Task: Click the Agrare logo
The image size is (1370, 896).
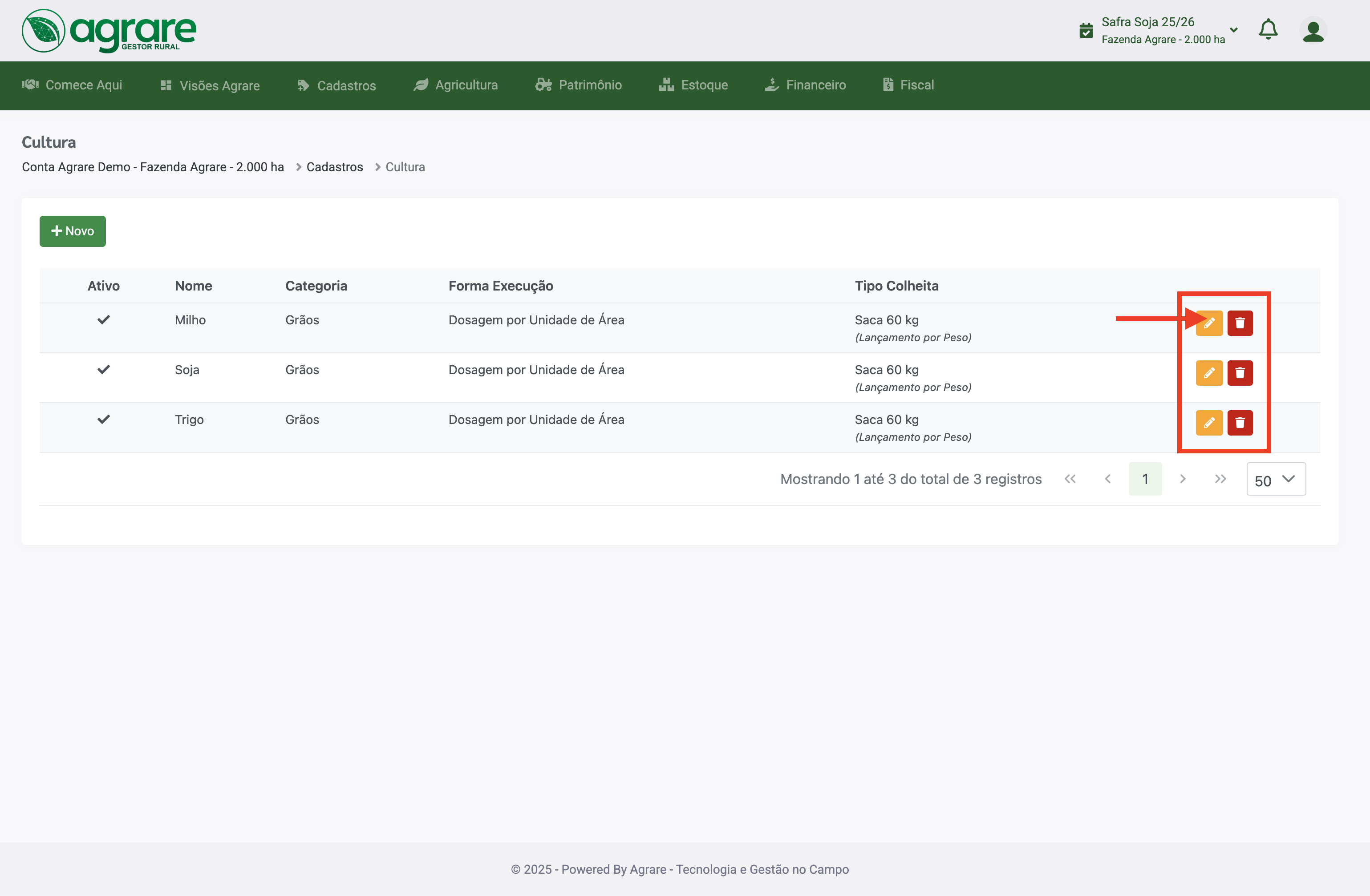Action: pyautogui.click(x=109, y=31)
